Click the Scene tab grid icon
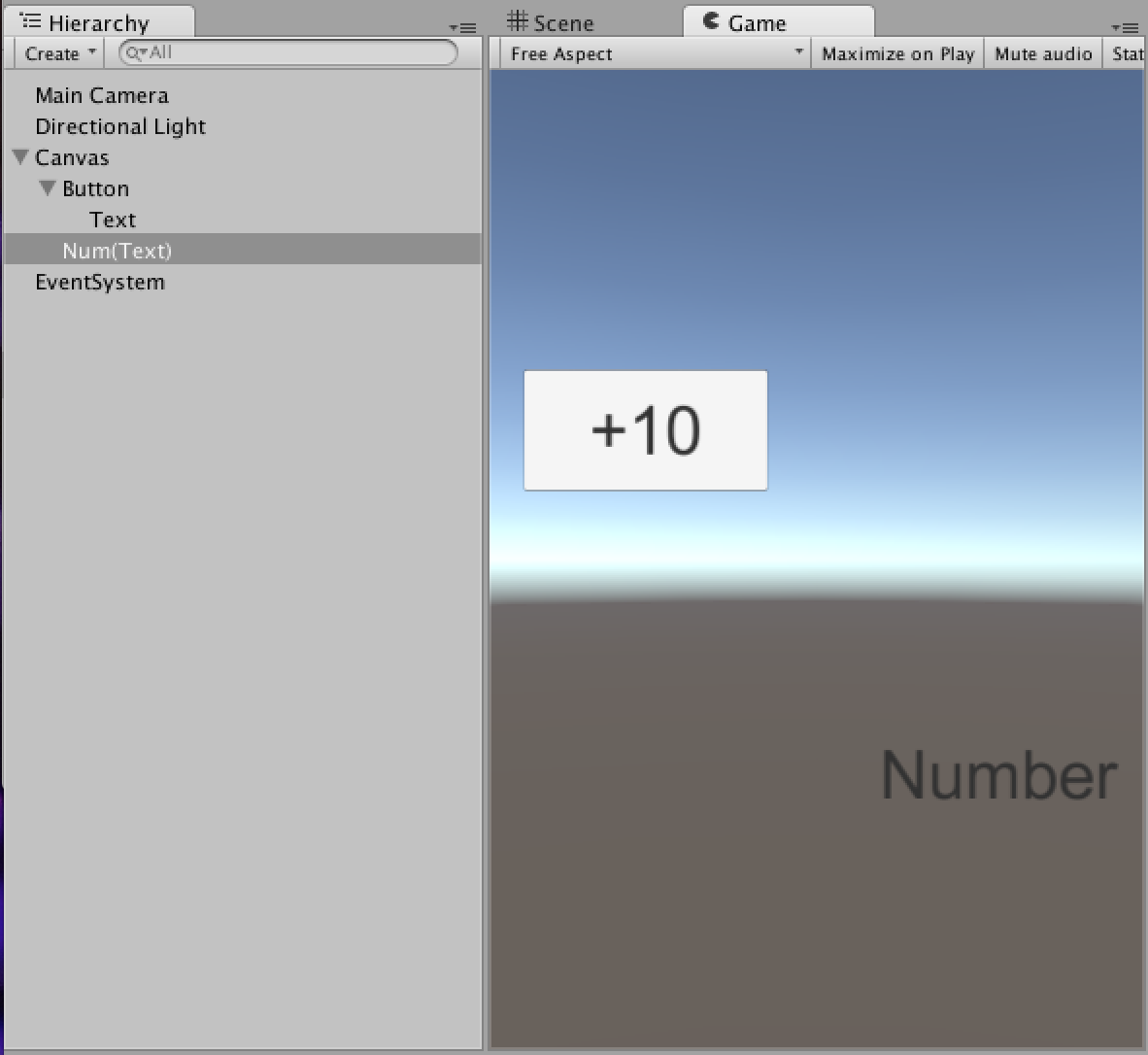Image resolution: width=1148 pixels, height=1055 pixels. point(518,20)
